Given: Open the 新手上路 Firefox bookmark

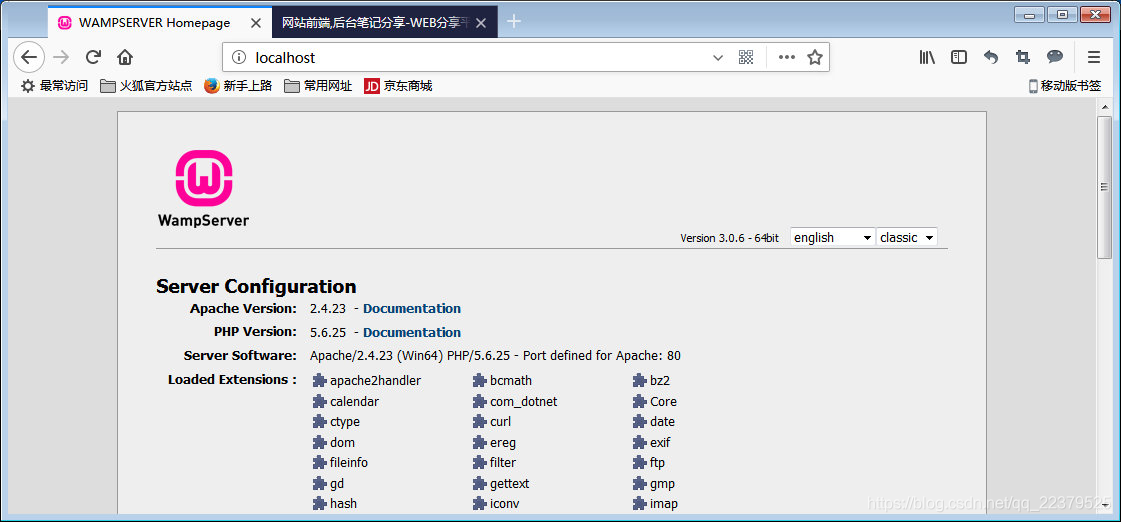Looking at the screenshot, I should [x=238, y=87].
